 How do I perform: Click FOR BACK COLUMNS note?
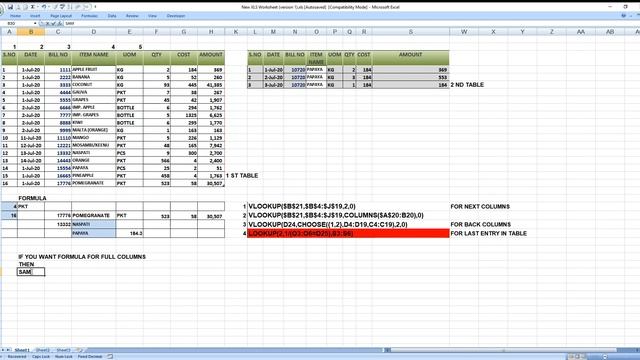point(480,224)
